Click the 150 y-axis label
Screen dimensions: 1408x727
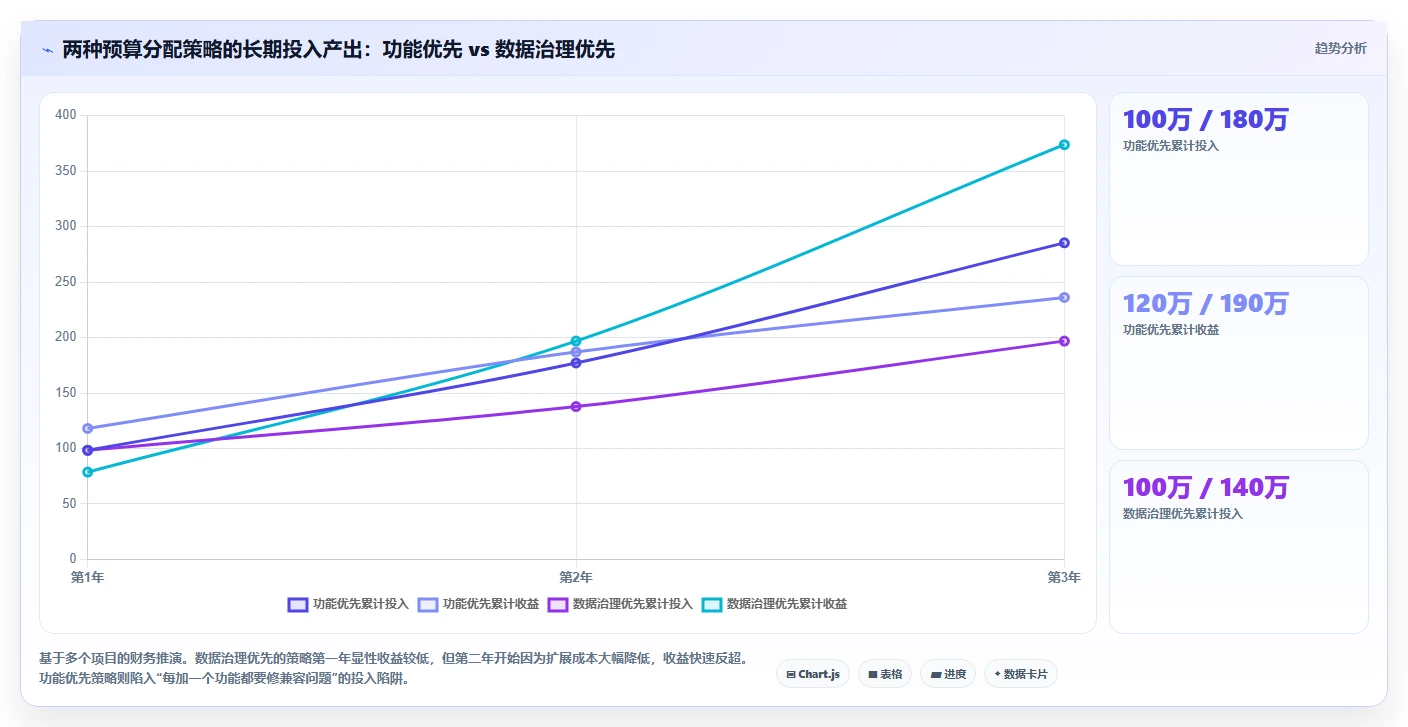(66, 393)
